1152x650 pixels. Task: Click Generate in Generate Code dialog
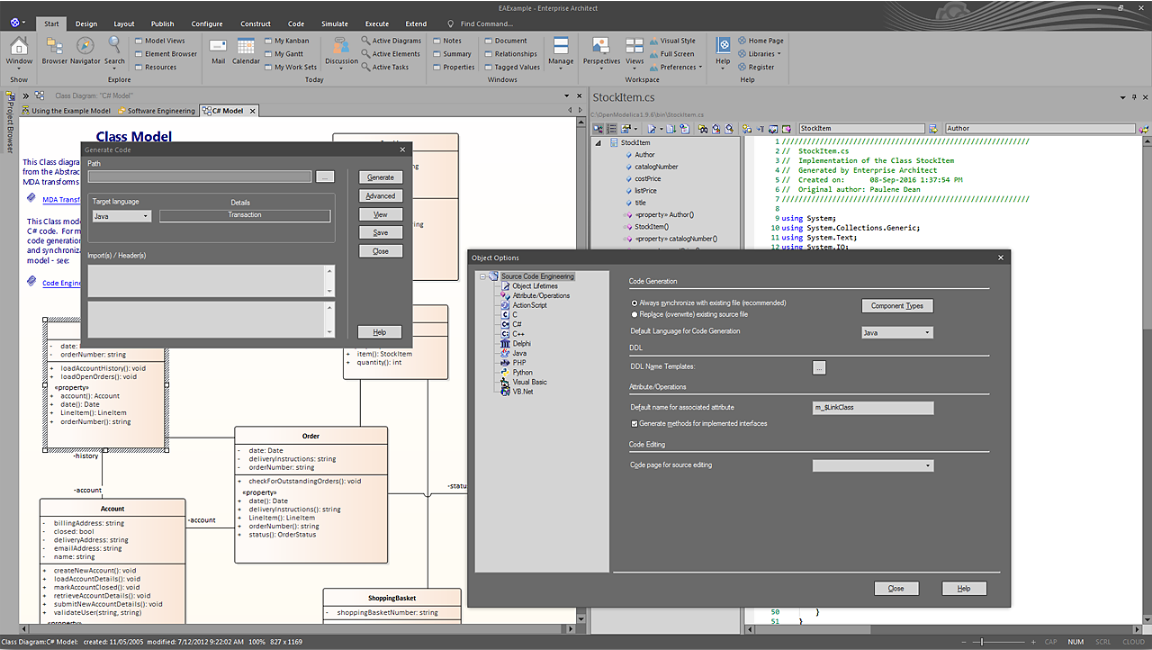381,178
